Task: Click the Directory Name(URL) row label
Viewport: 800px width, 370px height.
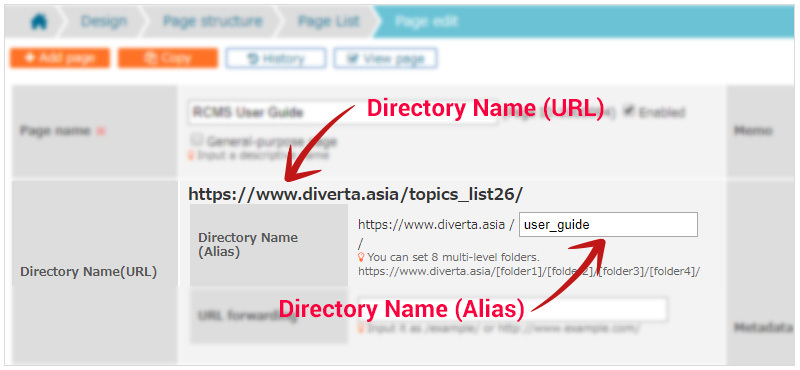Action: (88, 272)
